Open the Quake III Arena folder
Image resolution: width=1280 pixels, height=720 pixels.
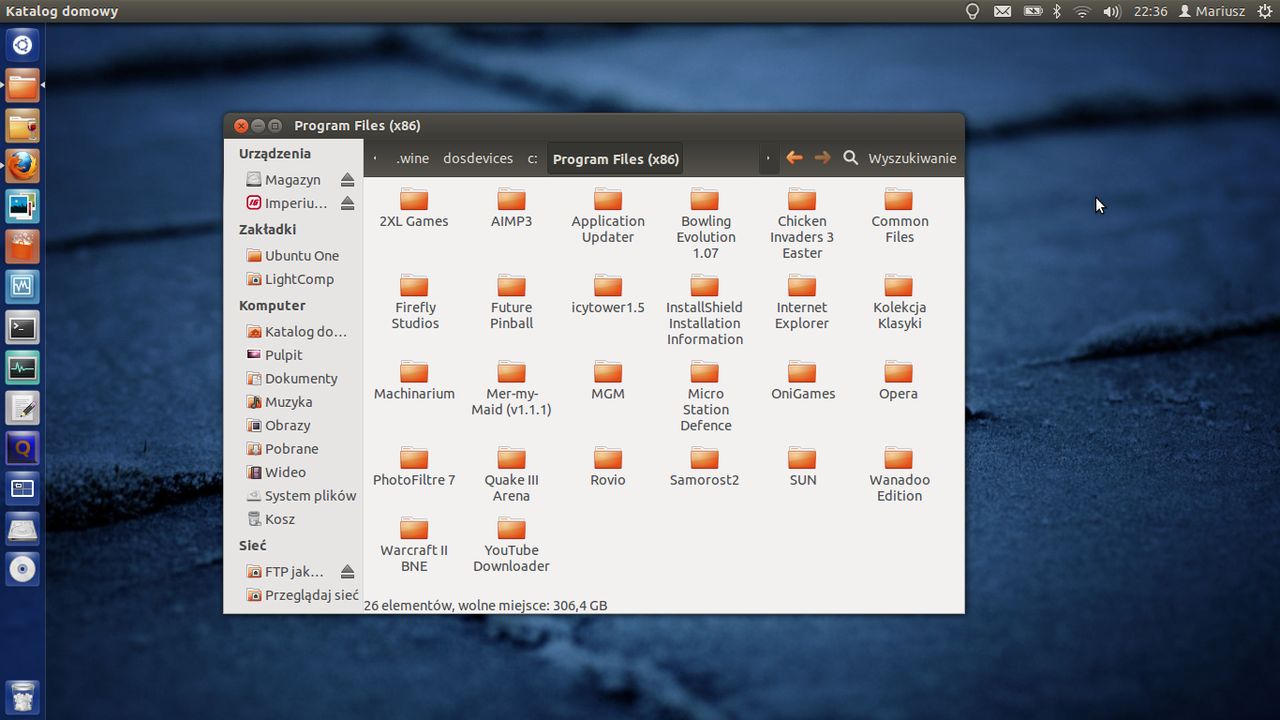click(511, 474)
